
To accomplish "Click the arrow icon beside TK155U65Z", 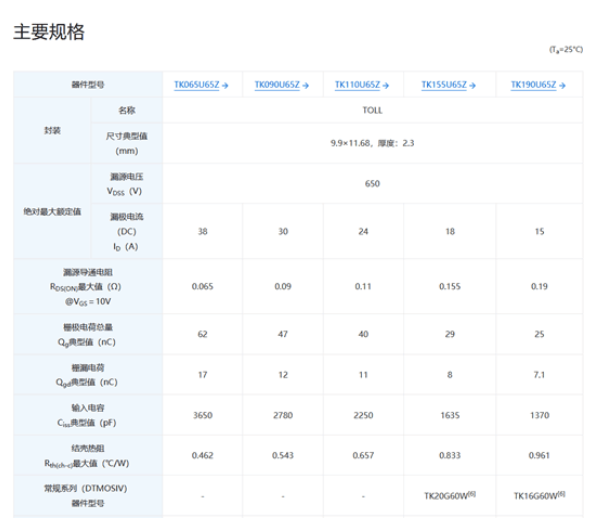I will coord(472,86).
